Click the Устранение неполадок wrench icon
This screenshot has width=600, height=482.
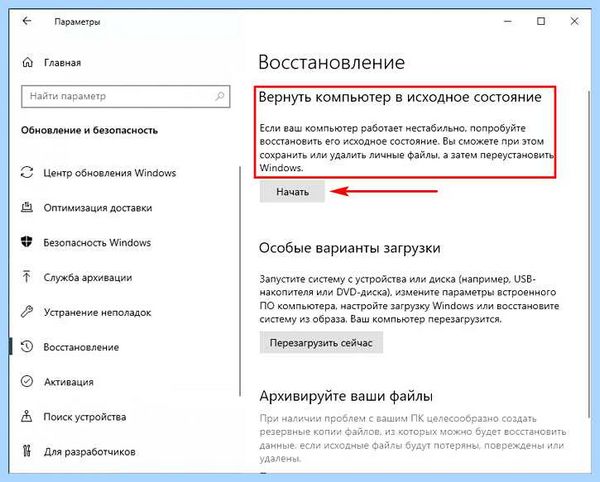[x=27, y=312]
